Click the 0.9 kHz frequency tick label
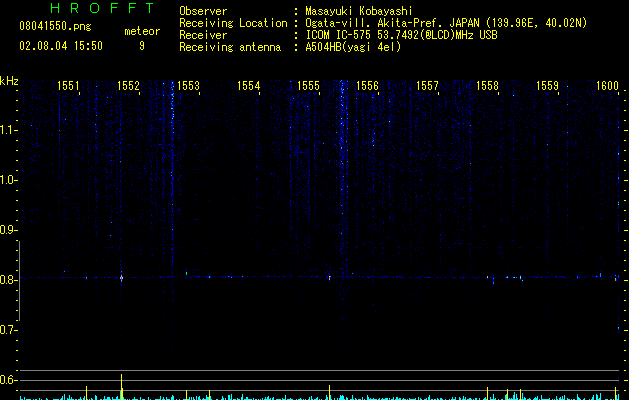This screenshot has width=629, height=400. coord(9,230)
